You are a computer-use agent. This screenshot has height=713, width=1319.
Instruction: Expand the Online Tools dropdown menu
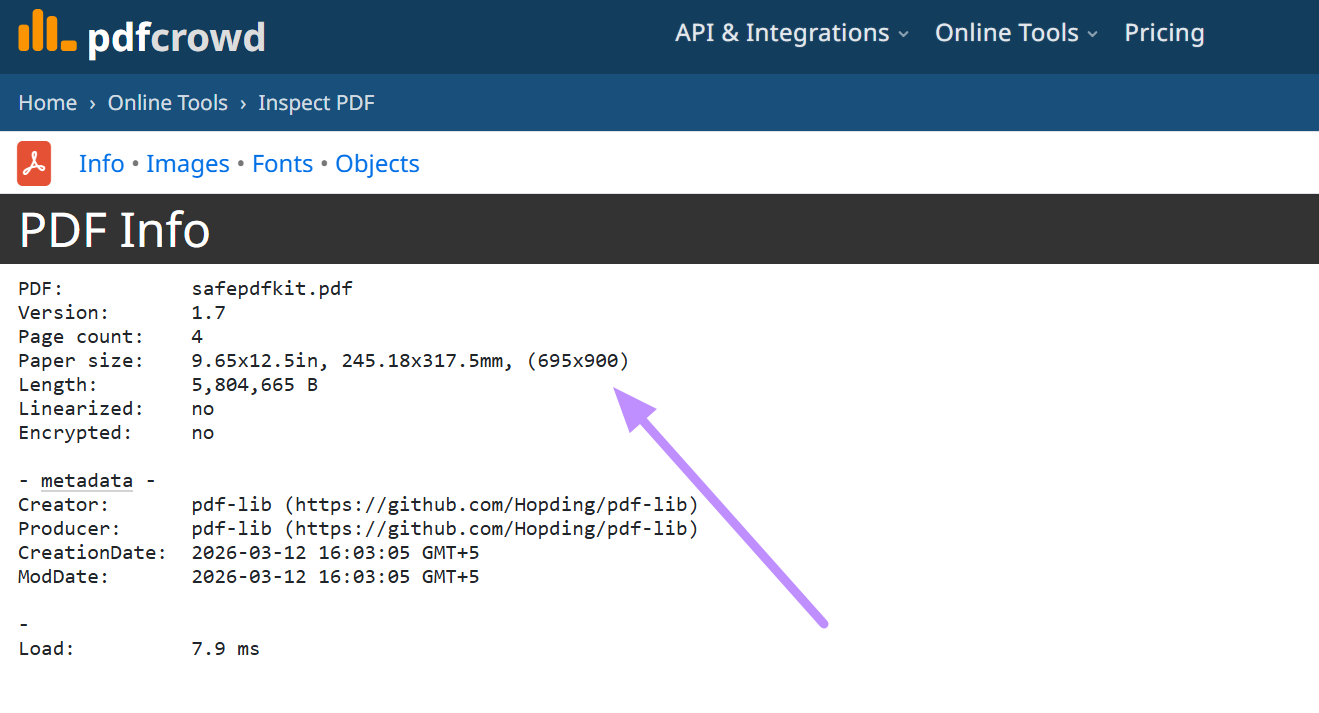[x=1016, y=33]
